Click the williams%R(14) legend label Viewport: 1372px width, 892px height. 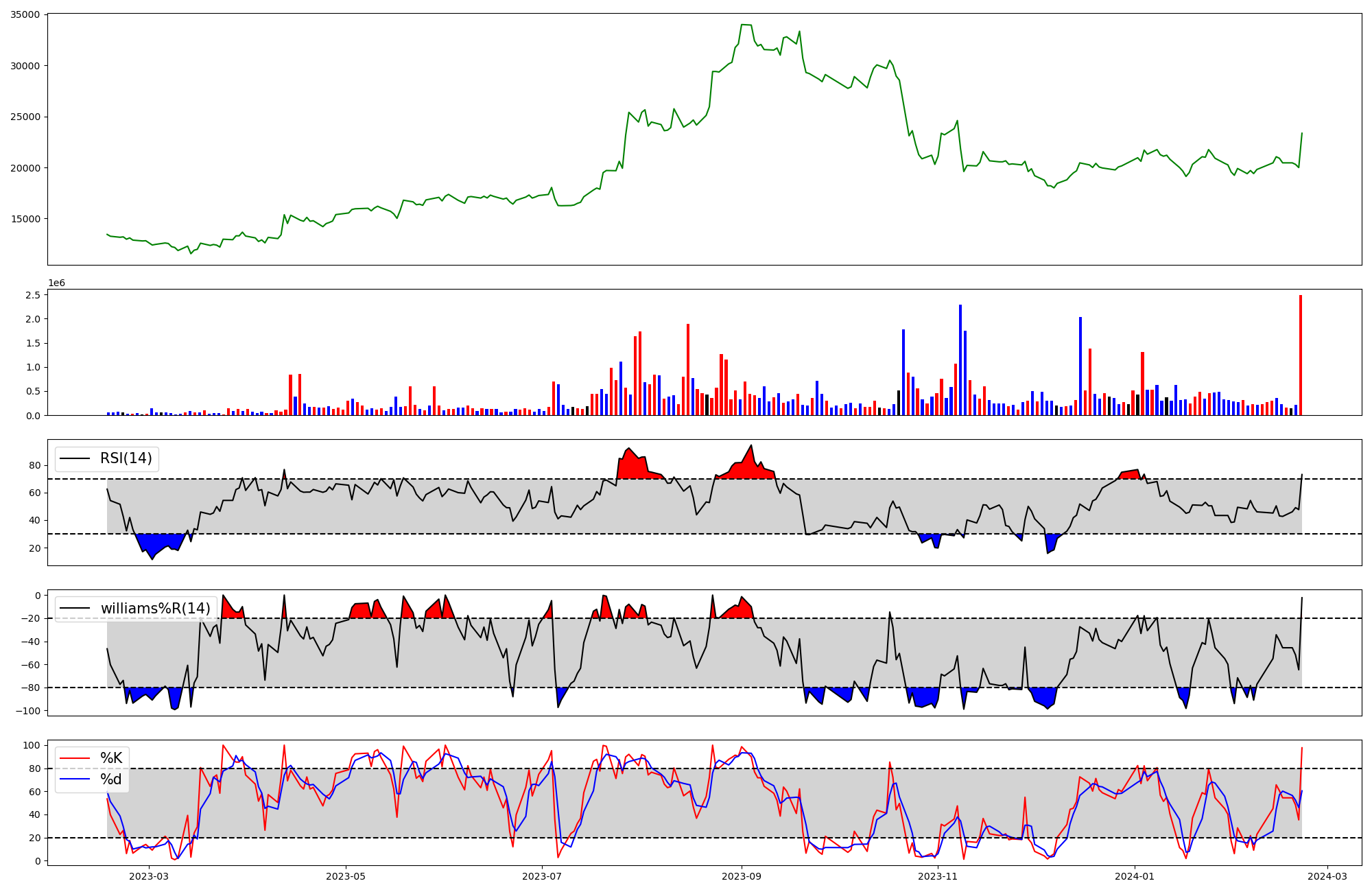coord(155,609)
